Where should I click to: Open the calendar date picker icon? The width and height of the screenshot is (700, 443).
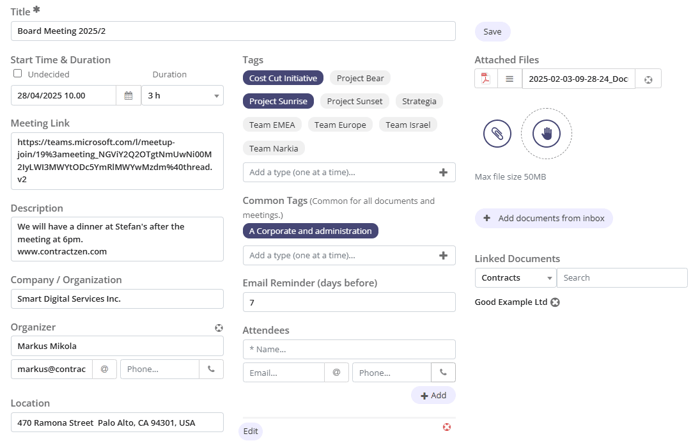pos(129,96)
